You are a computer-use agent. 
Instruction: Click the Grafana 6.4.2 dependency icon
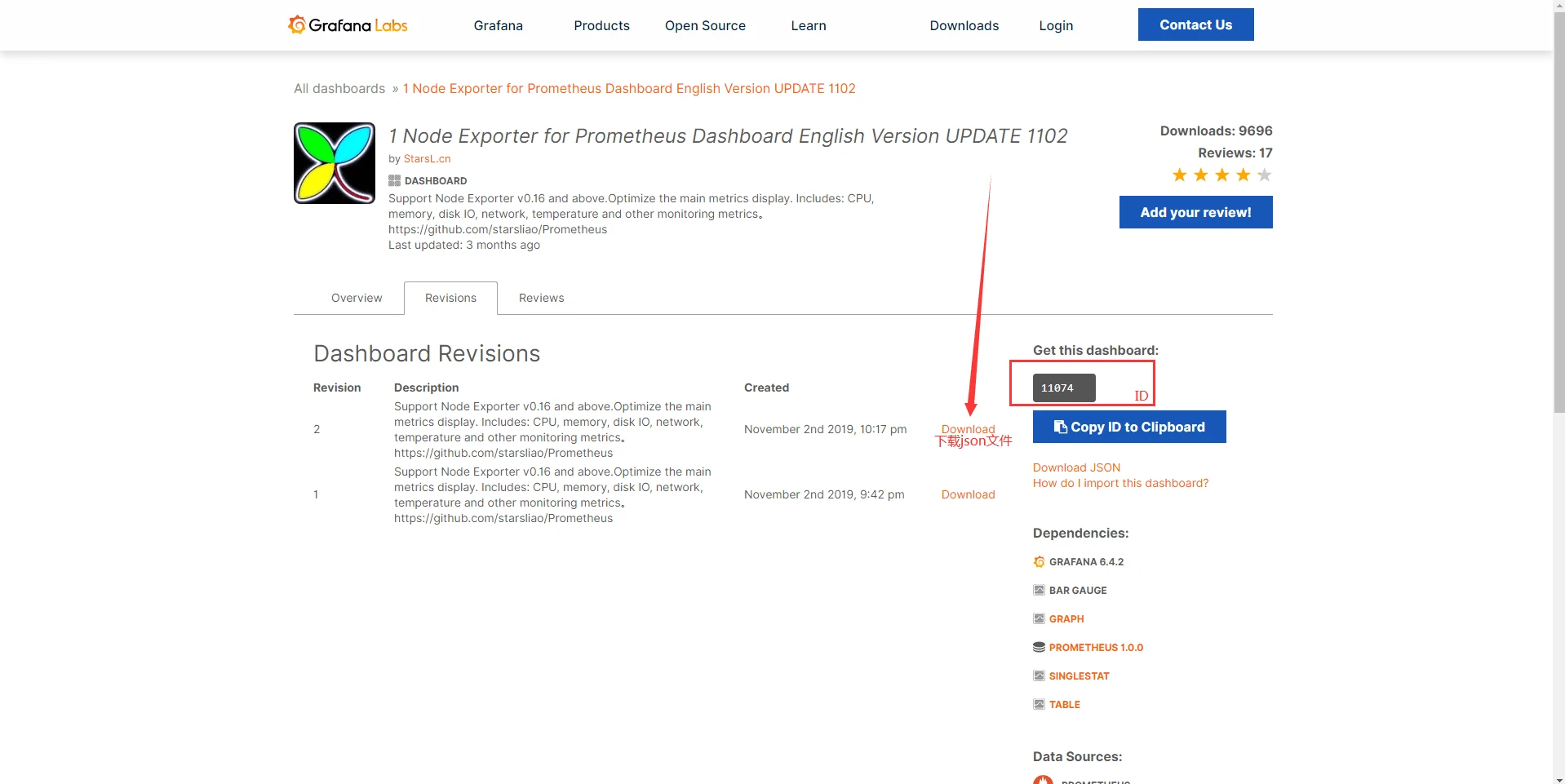click(1039, 562)
